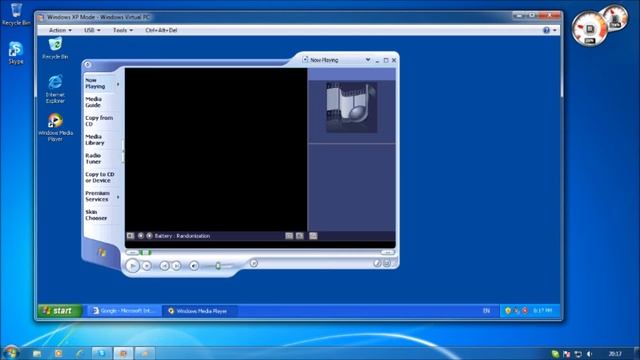Click the CPU meter desktop gadget
The image size is (640, 360).
click(x=590, y=29)
